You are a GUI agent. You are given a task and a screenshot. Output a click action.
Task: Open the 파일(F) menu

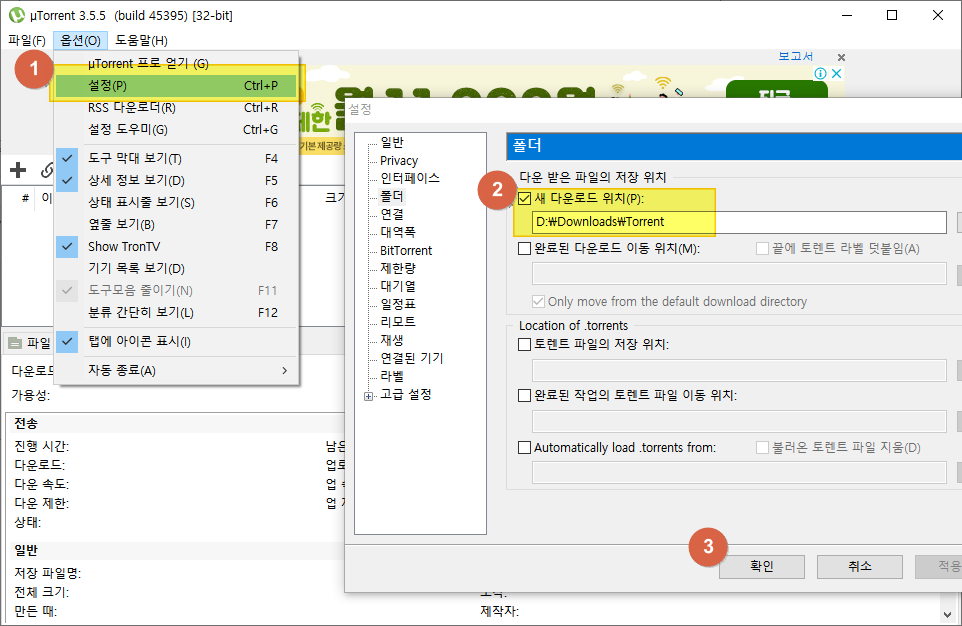27,41
